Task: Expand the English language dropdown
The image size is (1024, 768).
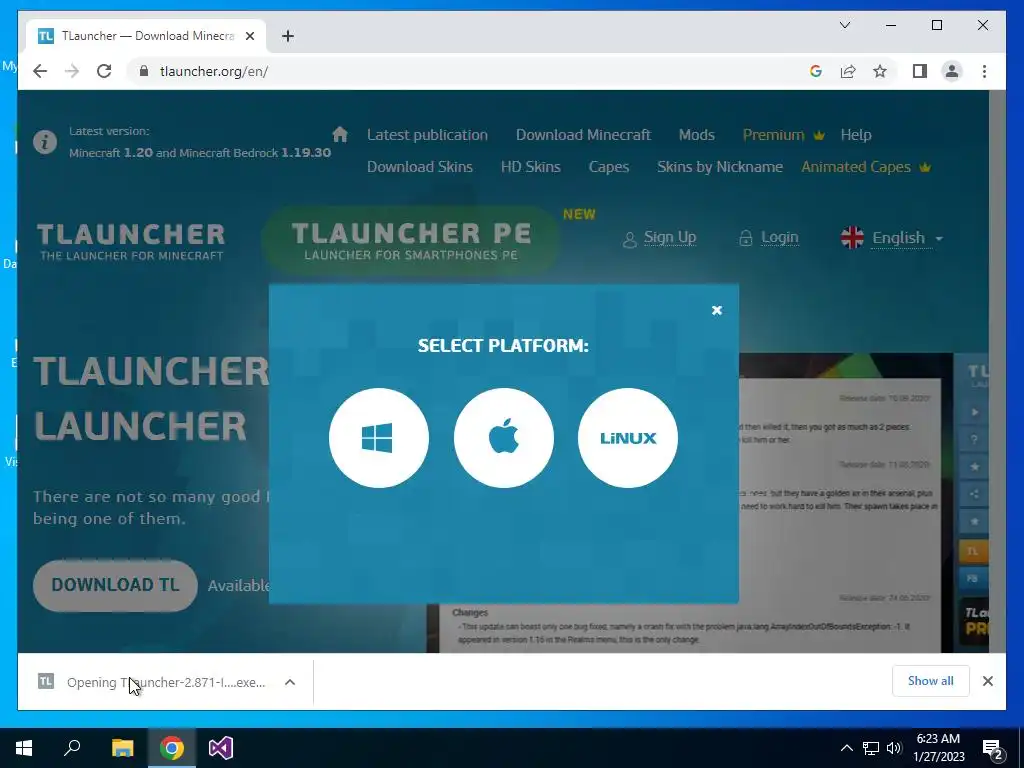Action: [x=892, y=238]
